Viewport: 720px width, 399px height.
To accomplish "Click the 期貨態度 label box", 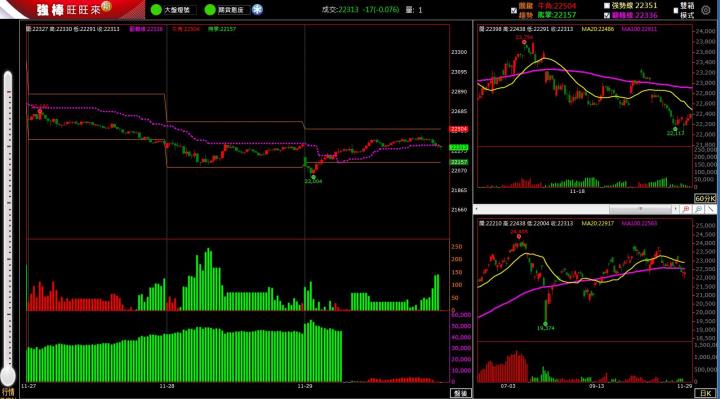I will pos(234,10).
